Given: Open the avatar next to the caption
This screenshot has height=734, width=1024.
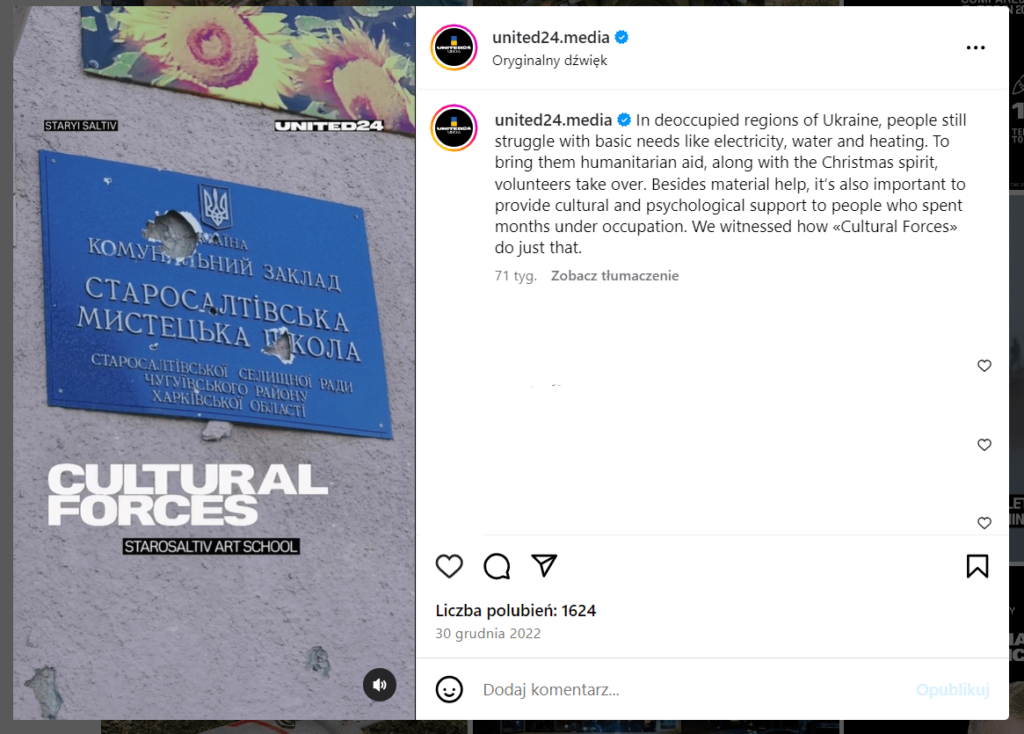Looking at the screenshot, I should pos(454,128).
